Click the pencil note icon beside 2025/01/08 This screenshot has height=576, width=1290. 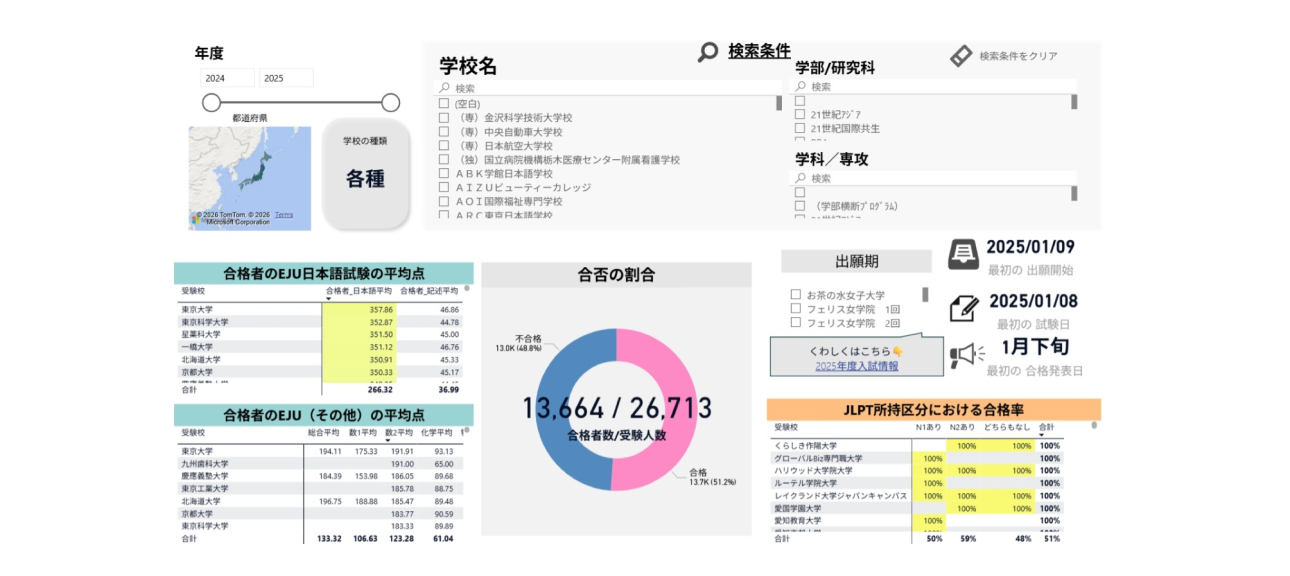click(964, 307)
